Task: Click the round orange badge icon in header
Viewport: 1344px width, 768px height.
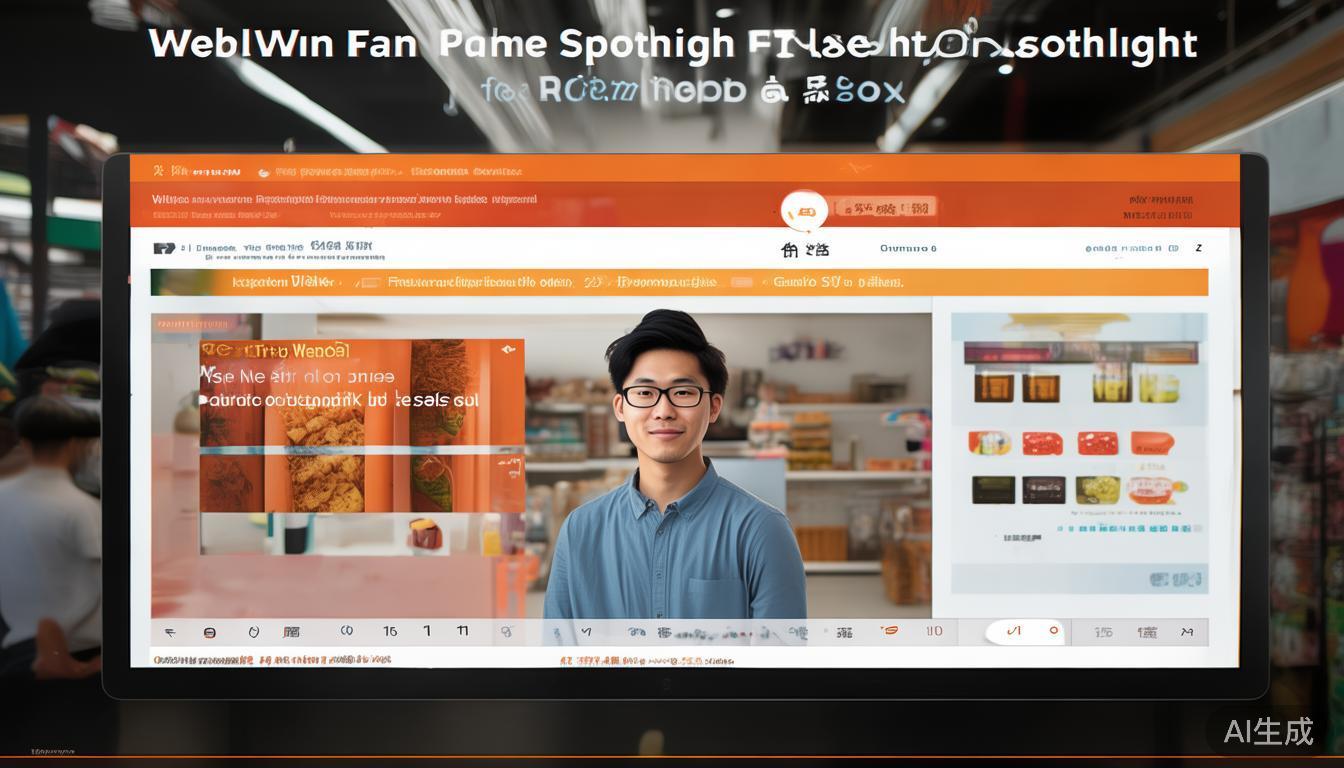Action: [x=804, y=210]
